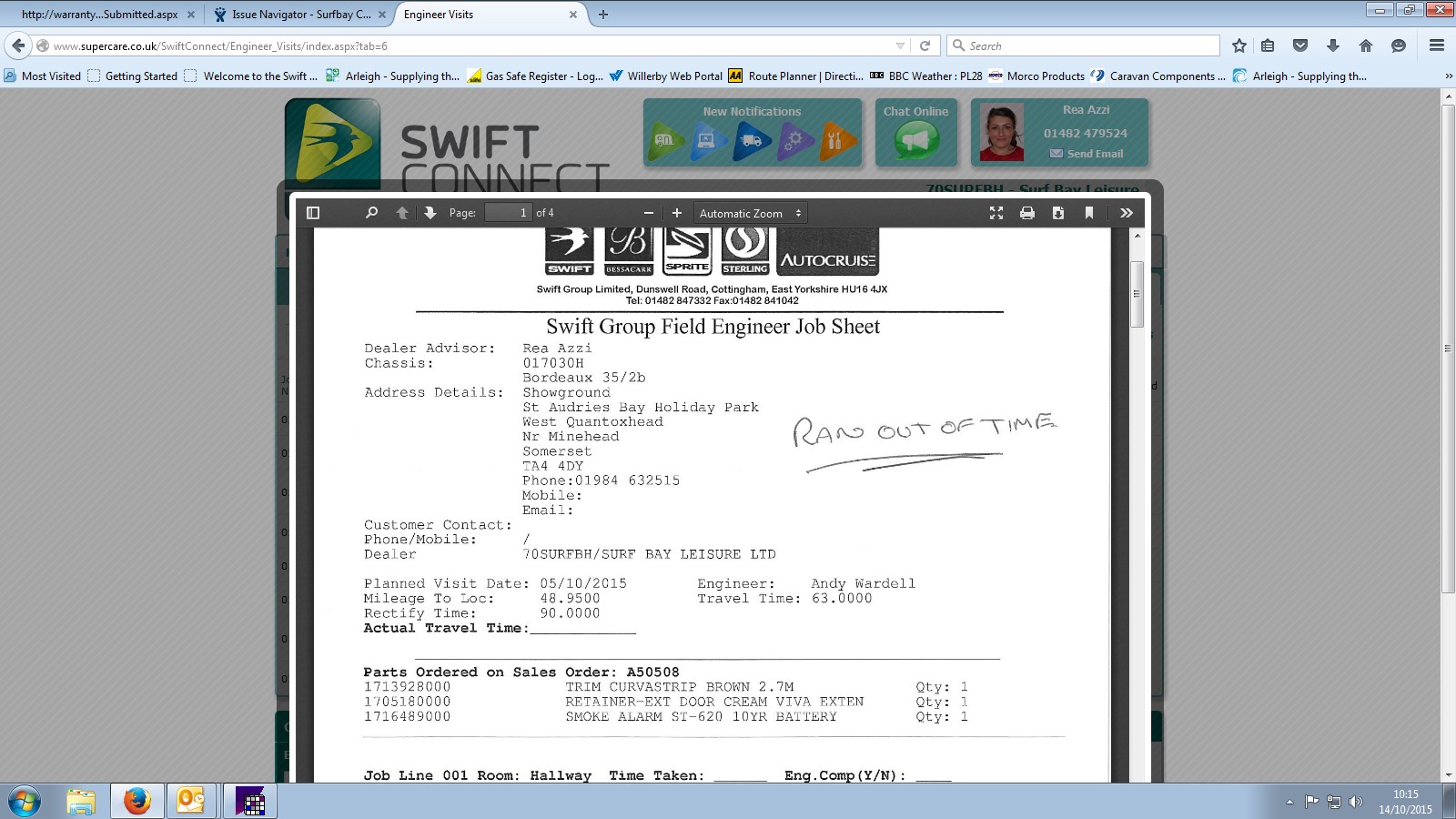The height and width of the screenshot is (819, 1456).
Task: Open the laptop notifications icon
Action: pyautogui.click(x=709, y=141)
